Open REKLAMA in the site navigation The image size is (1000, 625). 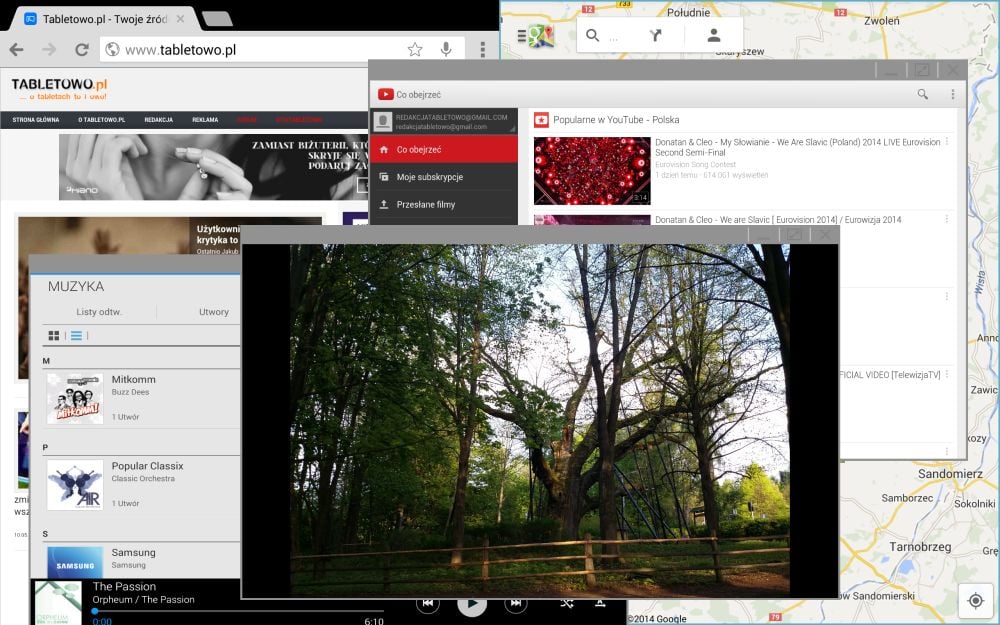(x=205, y=120)
